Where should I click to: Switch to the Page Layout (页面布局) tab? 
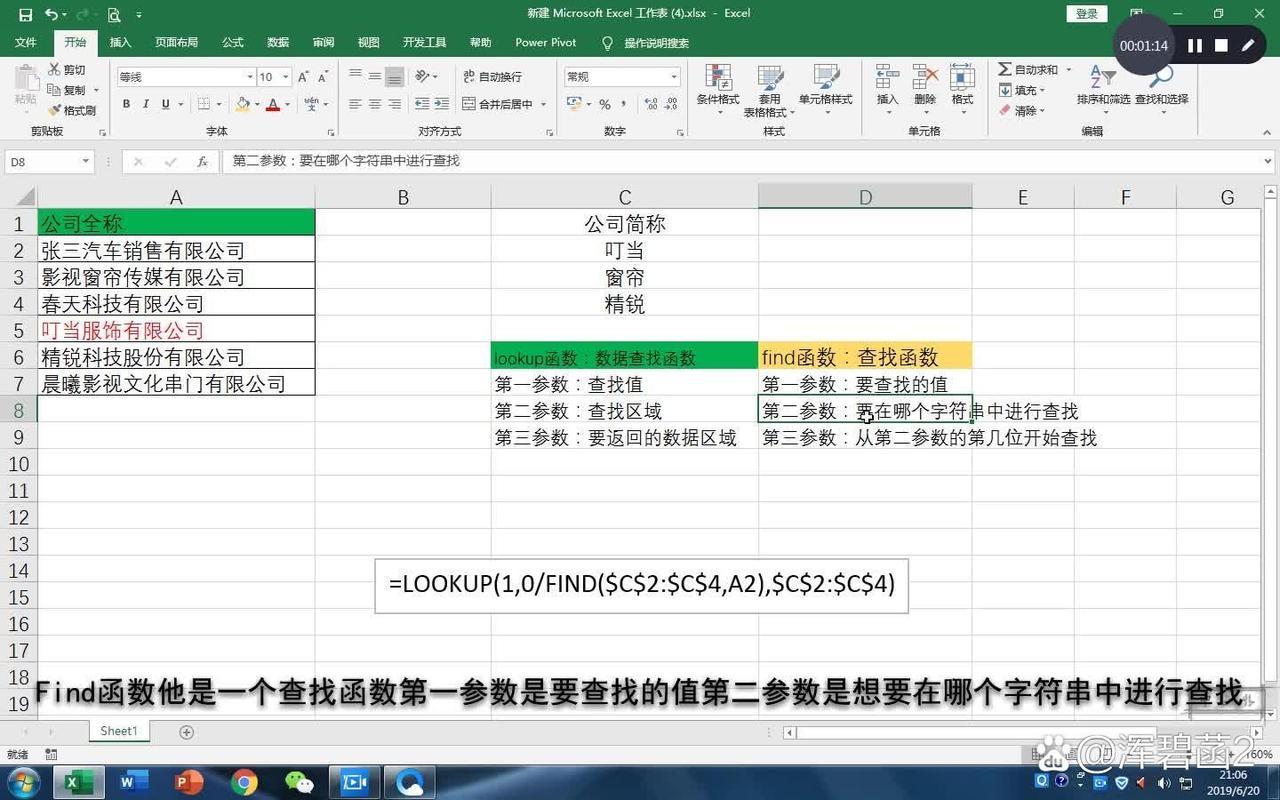(x=176, y=43)
